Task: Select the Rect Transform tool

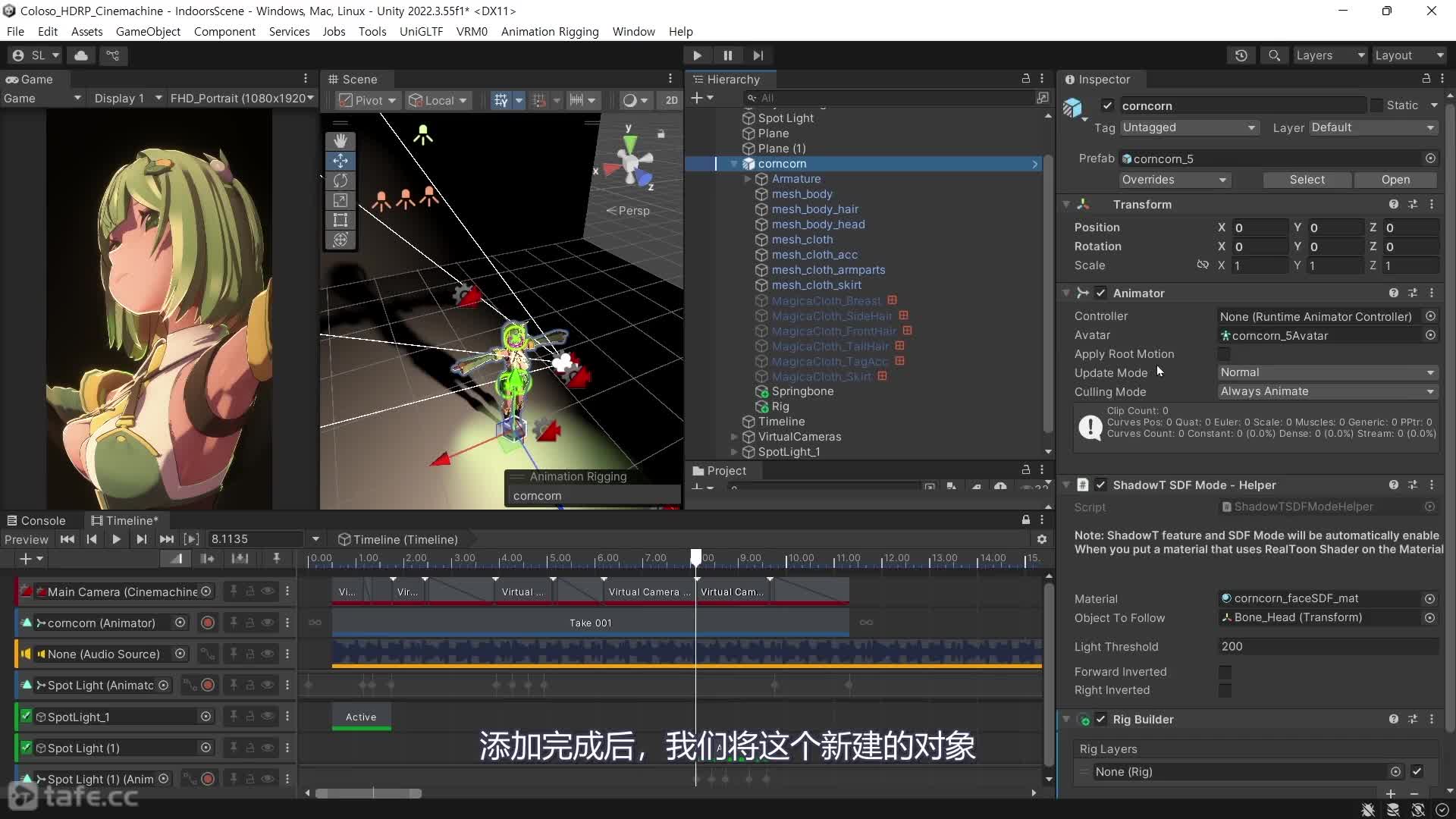Action: [x=340, y=220]
